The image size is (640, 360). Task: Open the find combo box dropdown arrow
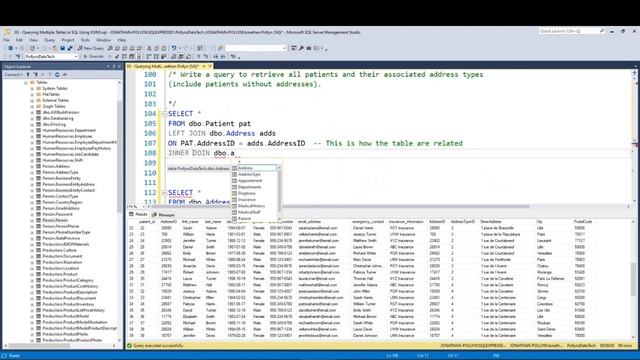click(x=284, y=48)
